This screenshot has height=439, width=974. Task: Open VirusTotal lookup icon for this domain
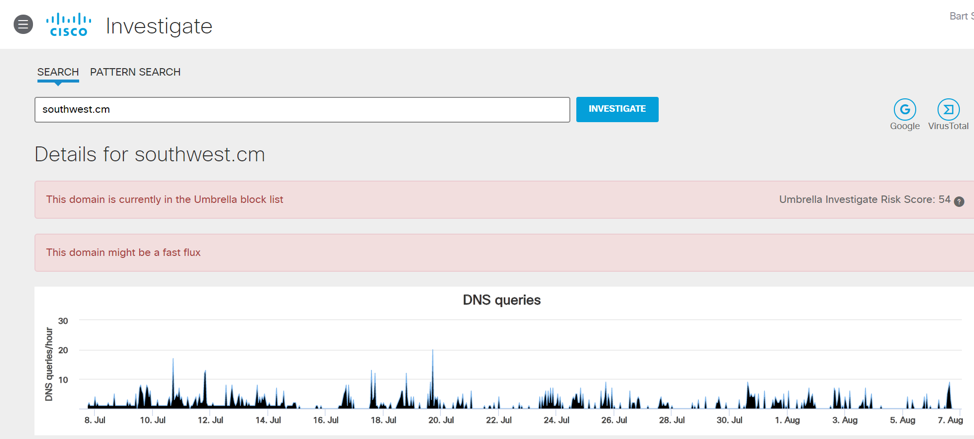pyautogui.click(x=948, y=110)
